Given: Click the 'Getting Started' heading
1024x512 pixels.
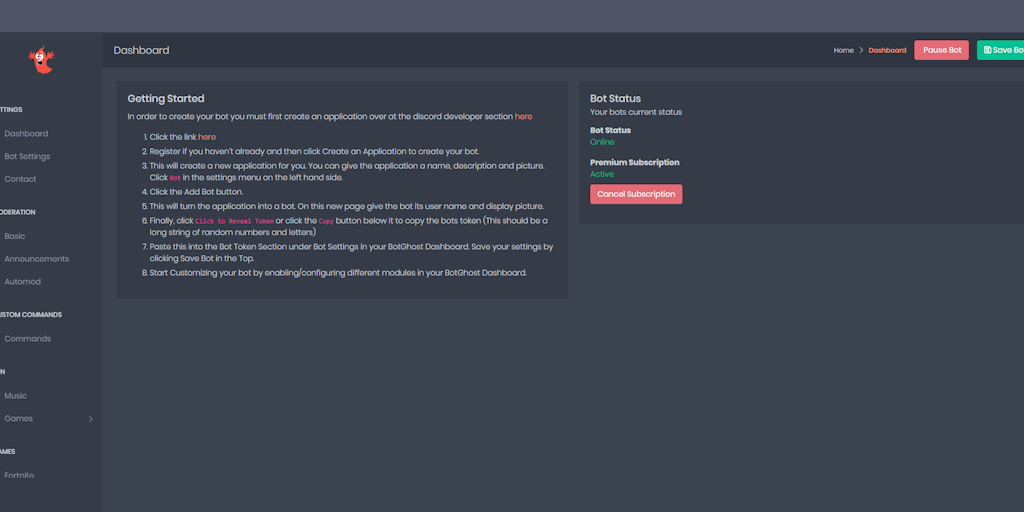Looking at the screenshot, I should click(x=166, y=99).
